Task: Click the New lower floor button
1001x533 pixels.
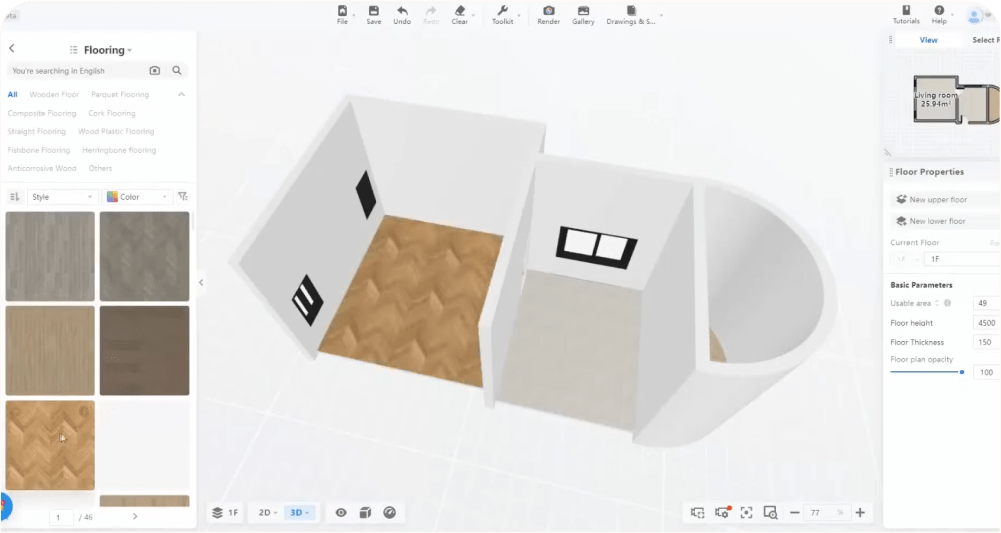Action: click(937, 221)
